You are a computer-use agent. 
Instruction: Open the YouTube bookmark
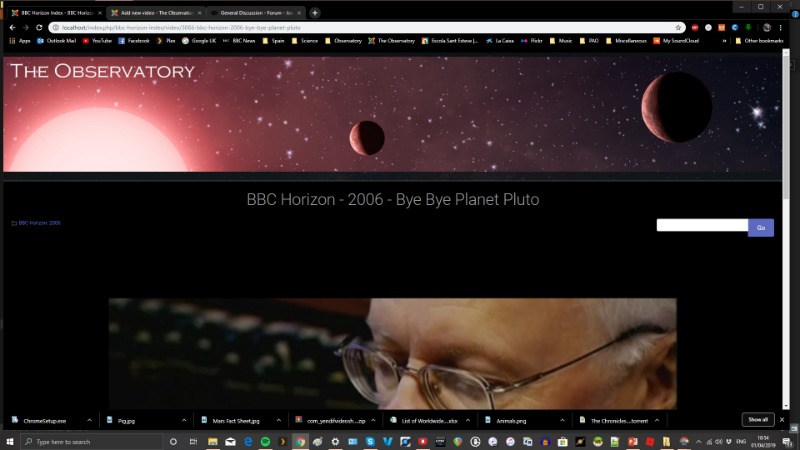tap(97, 41)
